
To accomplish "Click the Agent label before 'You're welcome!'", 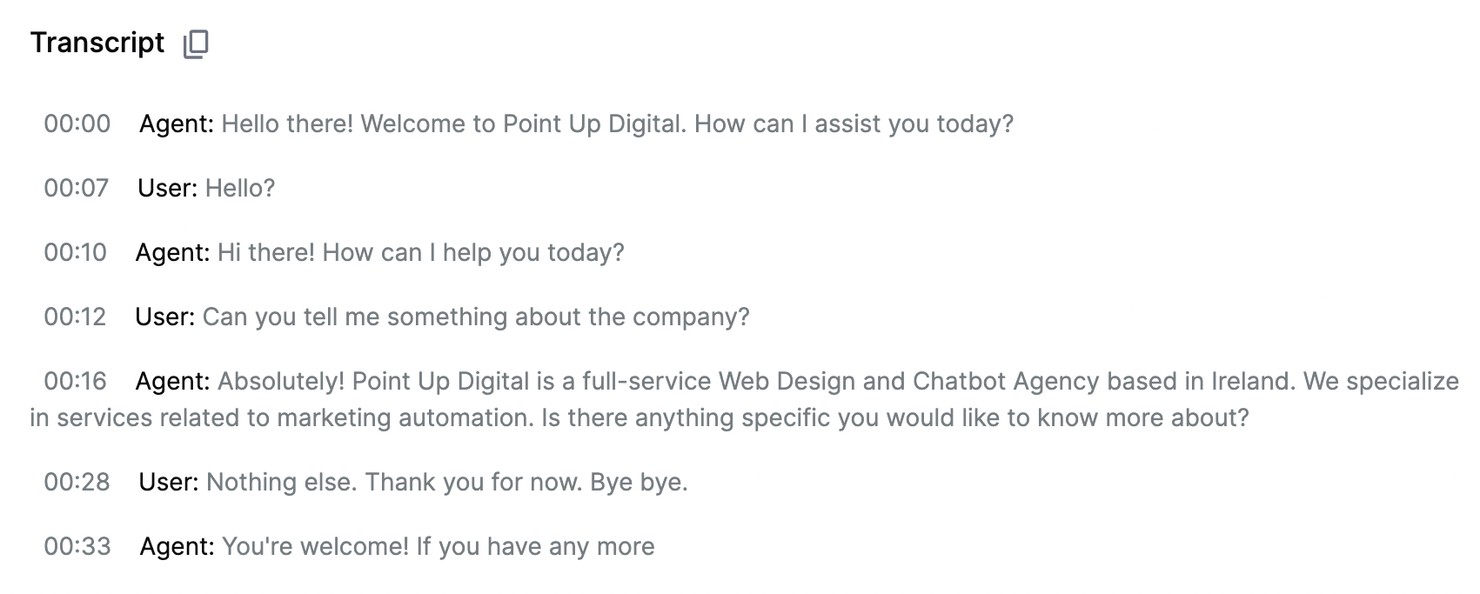I will tap(177, 547).
